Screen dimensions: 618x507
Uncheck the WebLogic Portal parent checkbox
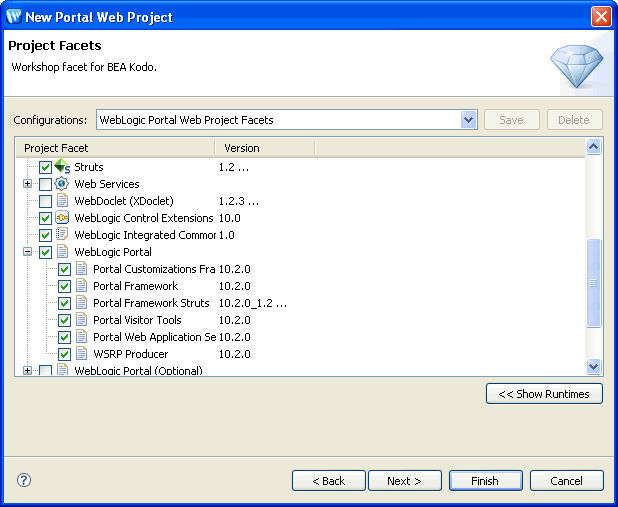pyautogui.click(x=45, y=252)
